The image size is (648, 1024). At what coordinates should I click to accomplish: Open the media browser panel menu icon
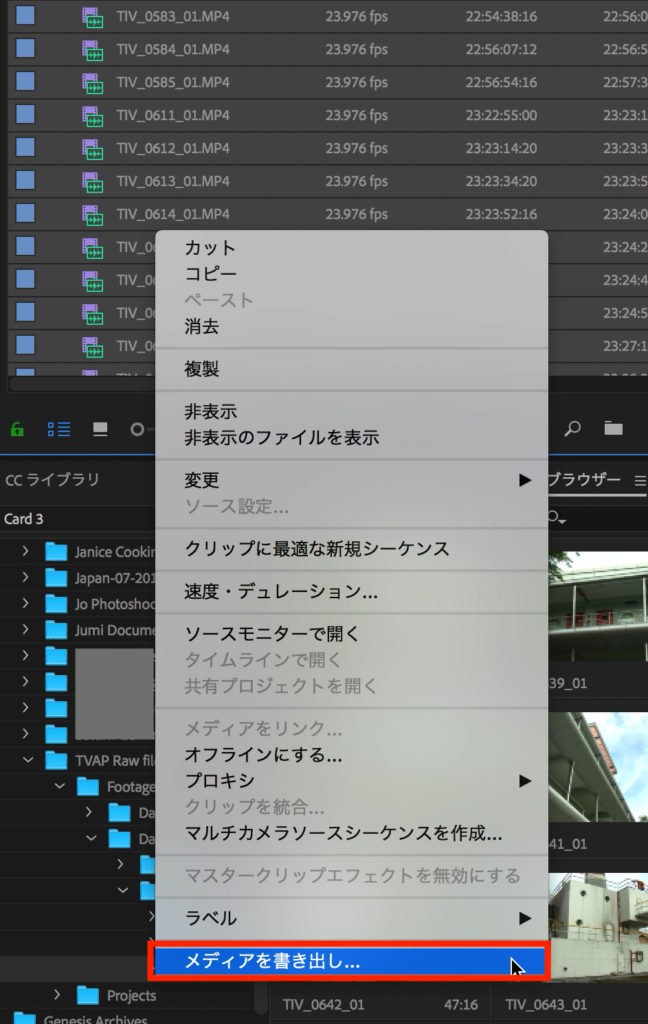(x=640, y=480)
